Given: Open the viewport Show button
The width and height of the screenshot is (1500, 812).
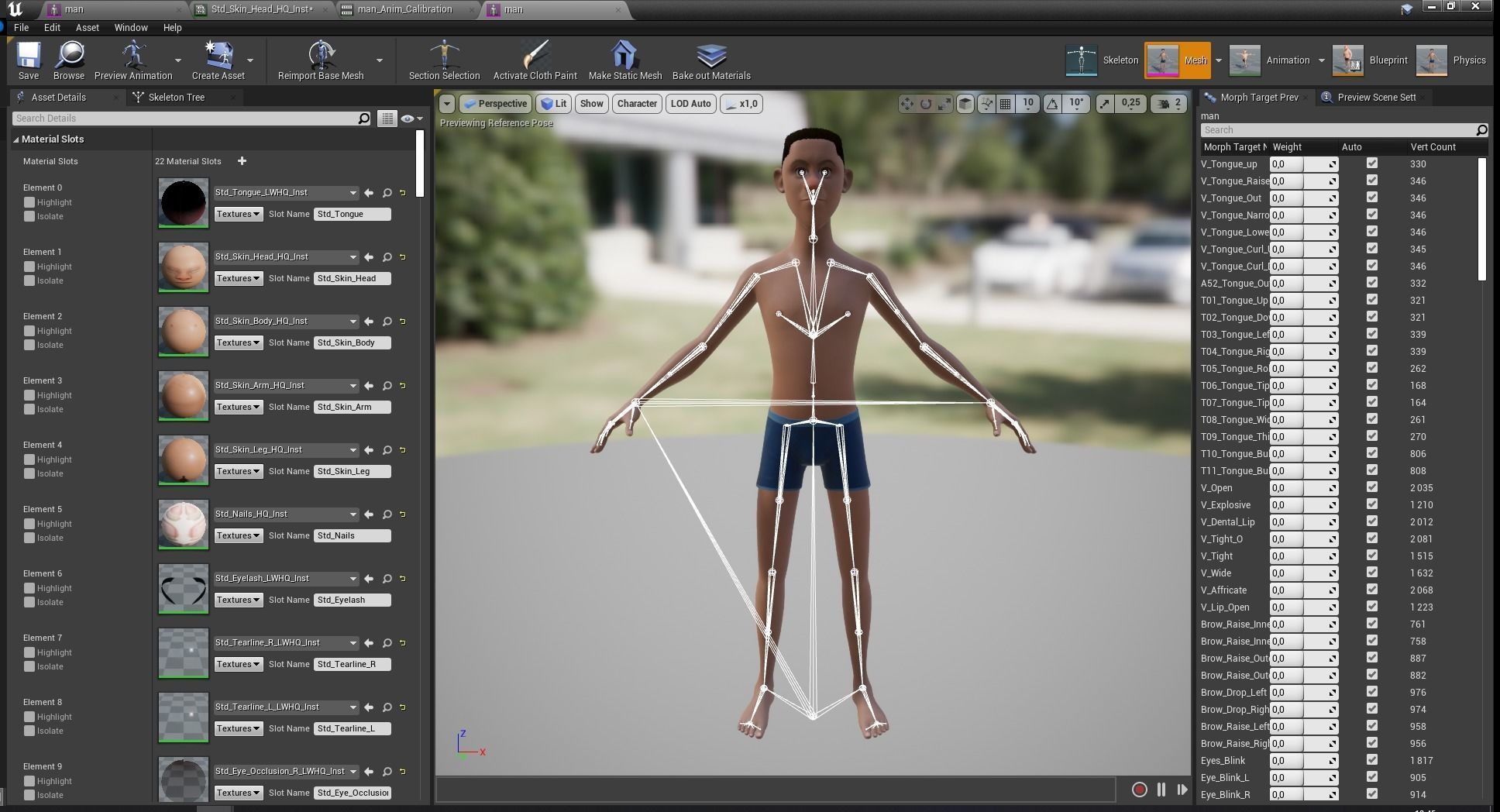Looking at the screenshot, I should click(x=591, y=104).
